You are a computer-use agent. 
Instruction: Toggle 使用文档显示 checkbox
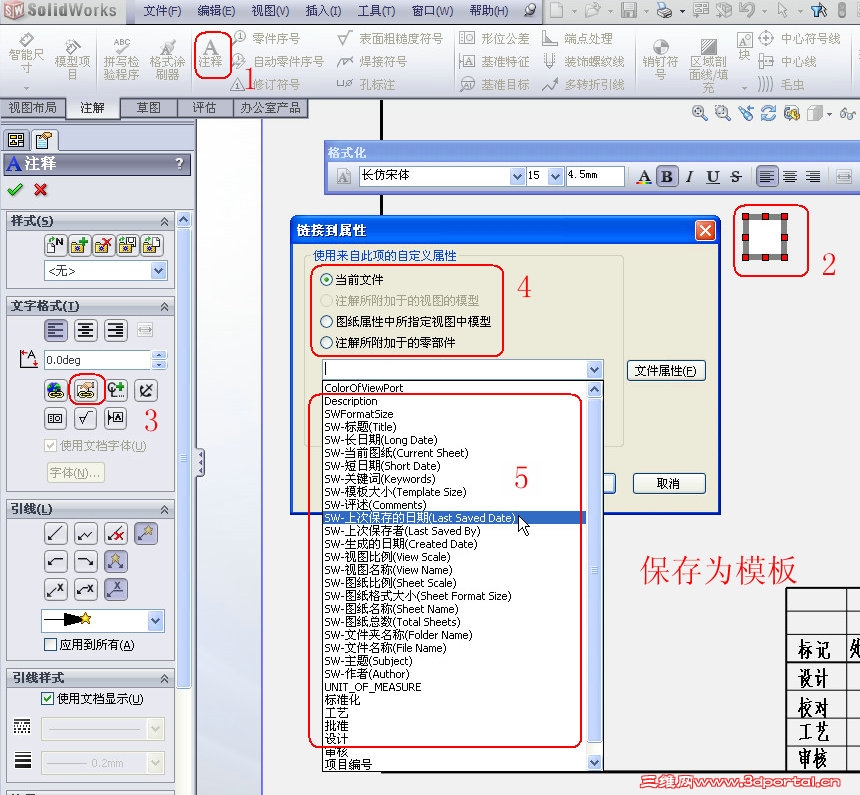[48, 698]
